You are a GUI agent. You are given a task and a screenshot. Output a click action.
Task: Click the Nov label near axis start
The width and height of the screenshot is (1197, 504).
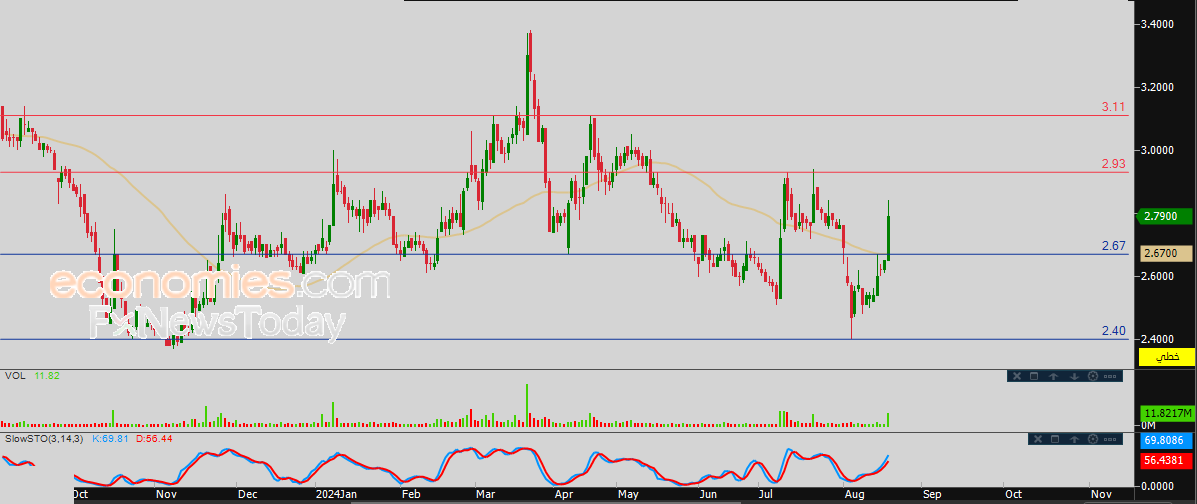[166, 495]
